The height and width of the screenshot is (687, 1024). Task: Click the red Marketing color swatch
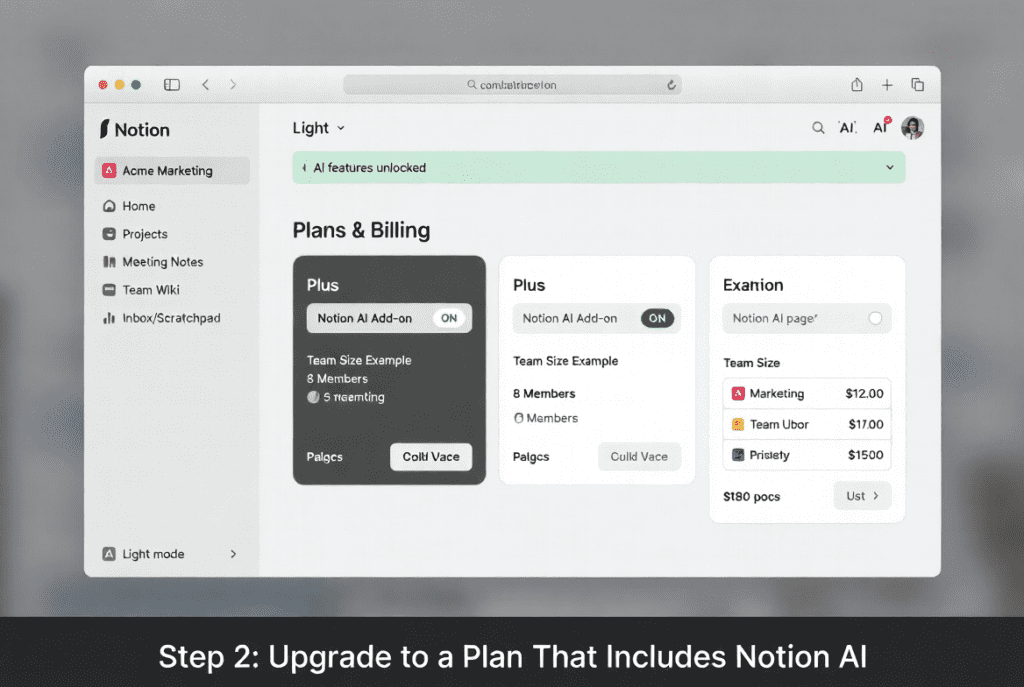click(737, 393)
